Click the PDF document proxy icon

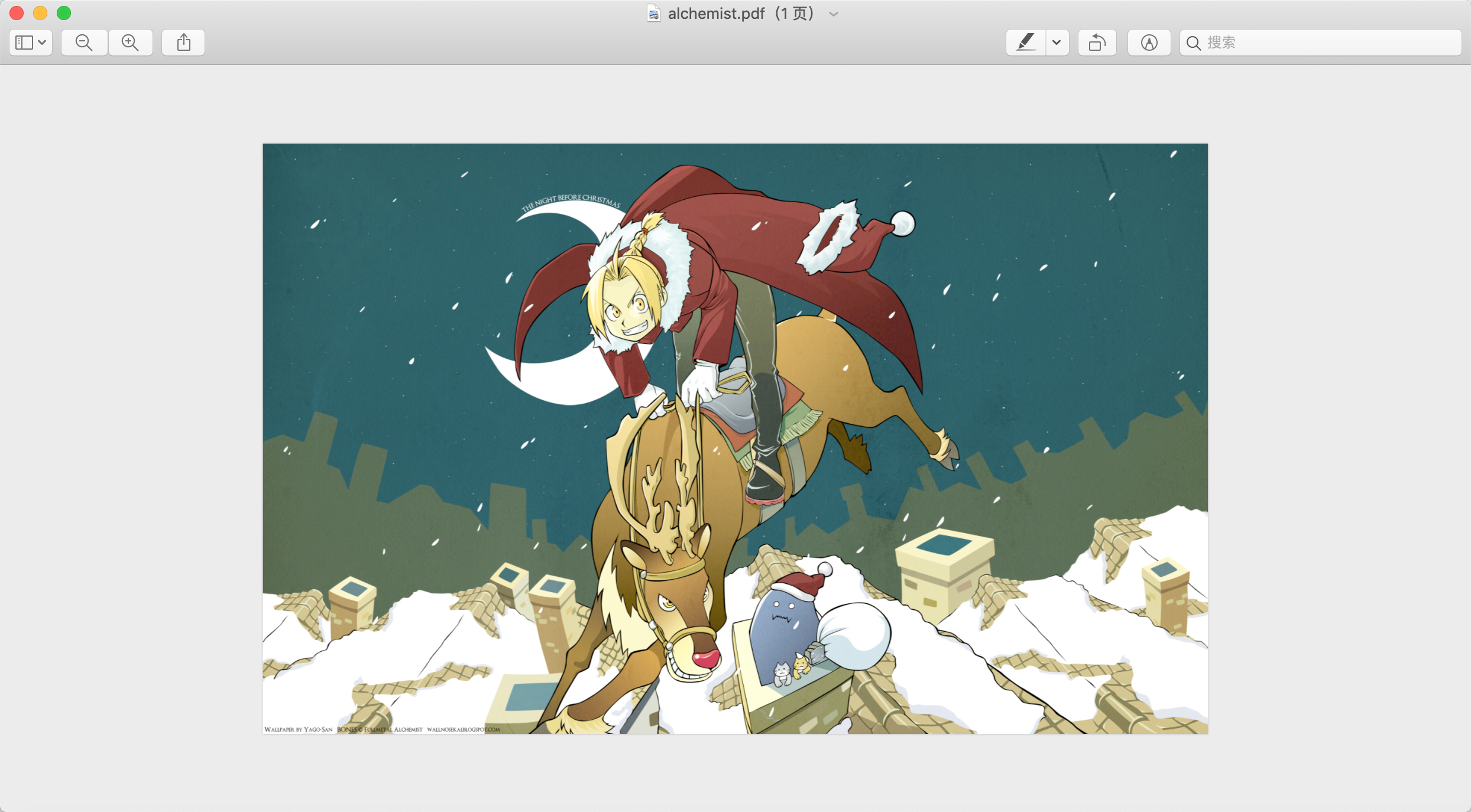pyautogui.click(x=653, y=14)
